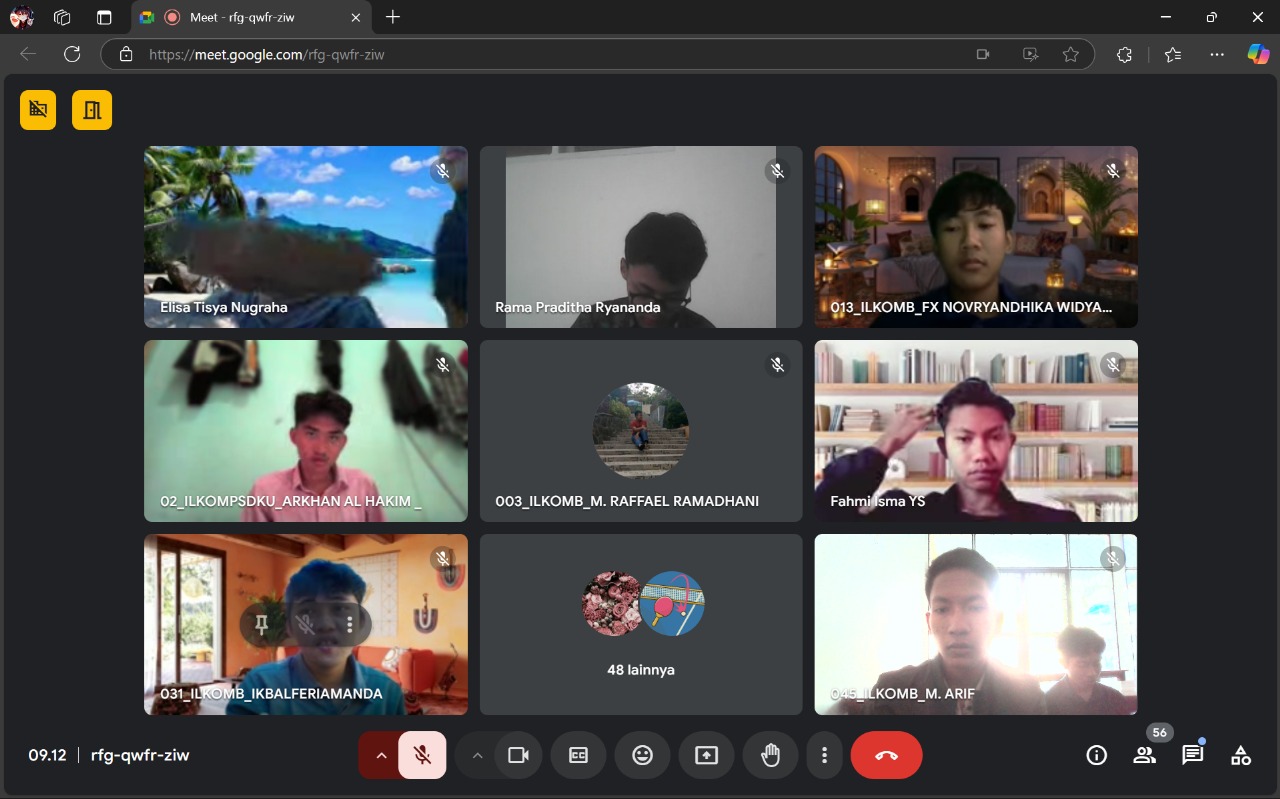Toggle the camera button
Screen dimensions: 1280x799
point(518,755)
